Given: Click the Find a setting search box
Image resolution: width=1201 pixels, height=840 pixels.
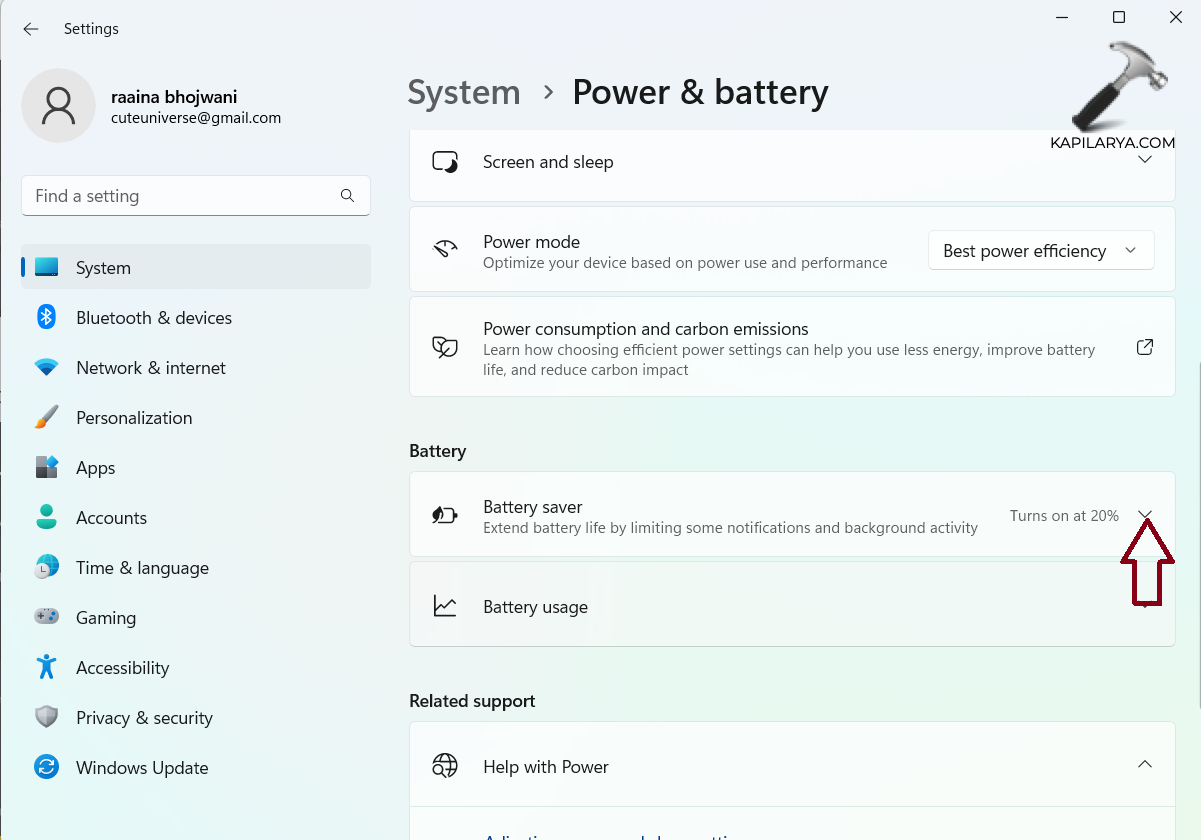Looking at the screenshot, I should 180,196.
